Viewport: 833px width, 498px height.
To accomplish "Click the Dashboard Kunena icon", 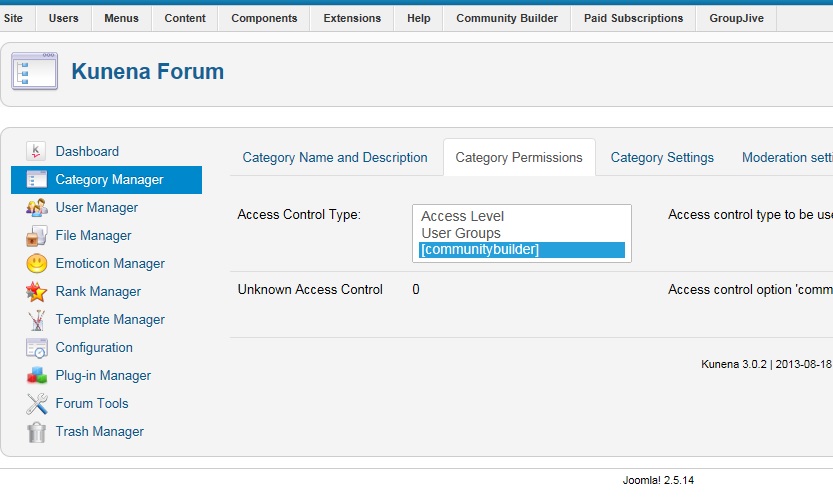I will (36, 151).
